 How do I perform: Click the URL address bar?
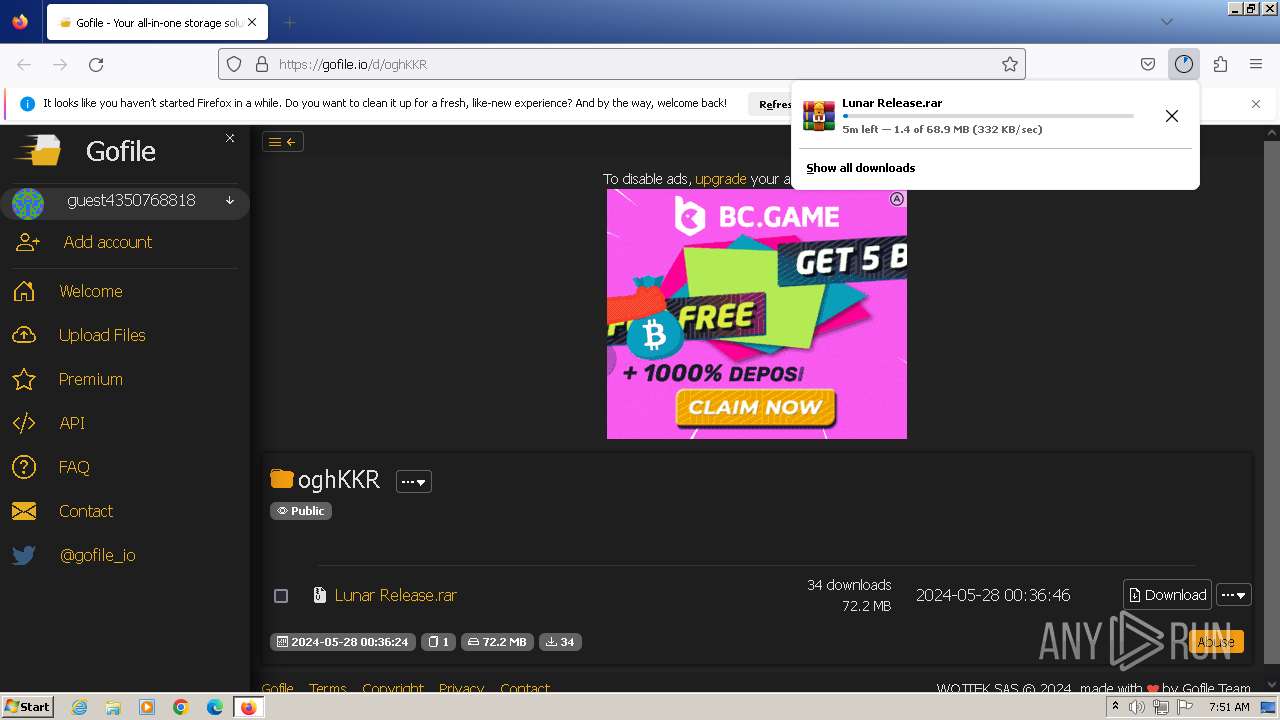click(x=622, y=64)
